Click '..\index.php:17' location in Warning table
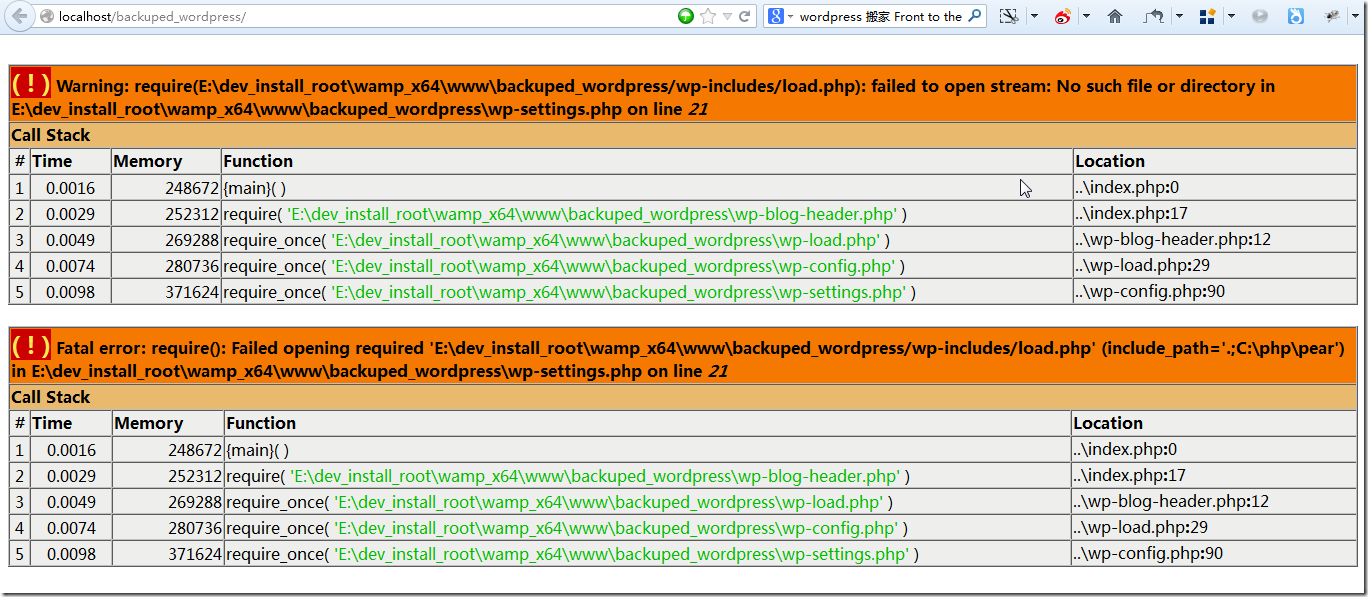The image size is (1368, 597). coord(1131,214)
